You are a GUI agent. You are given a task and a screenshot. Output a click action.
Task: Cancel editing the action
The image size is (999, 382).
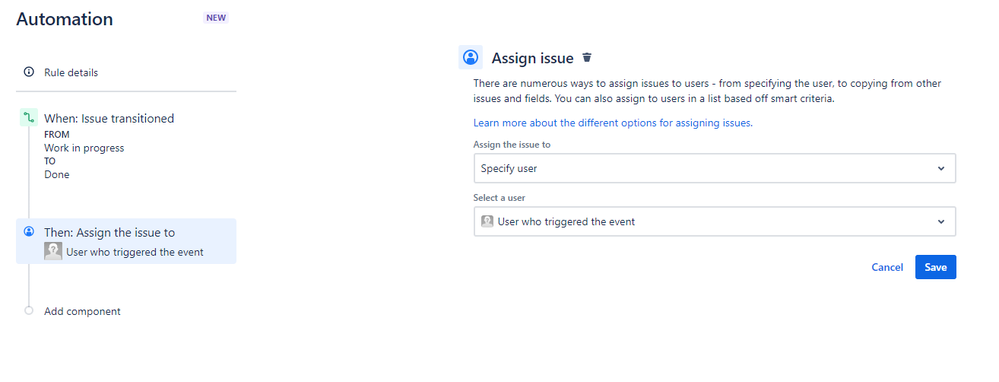point(887,267)
